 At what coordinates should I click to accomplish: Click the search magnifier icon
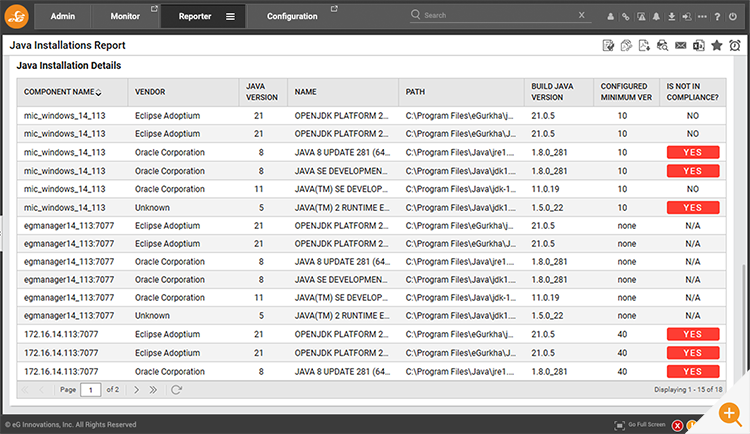point(416,14)
